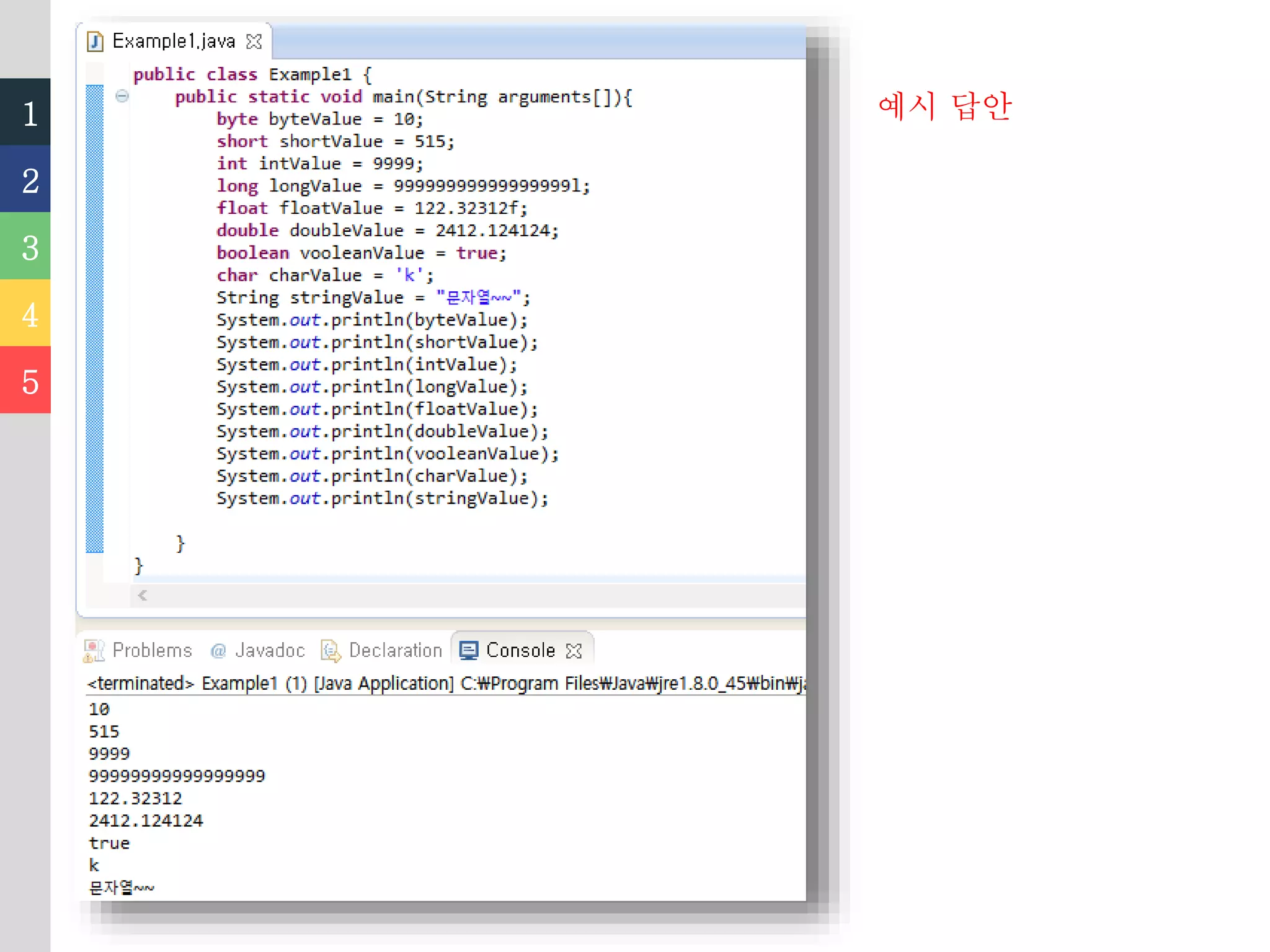Click the Javadoc @ icon
This screenshot has width=1270, height=952.
[x=218, y=651]
